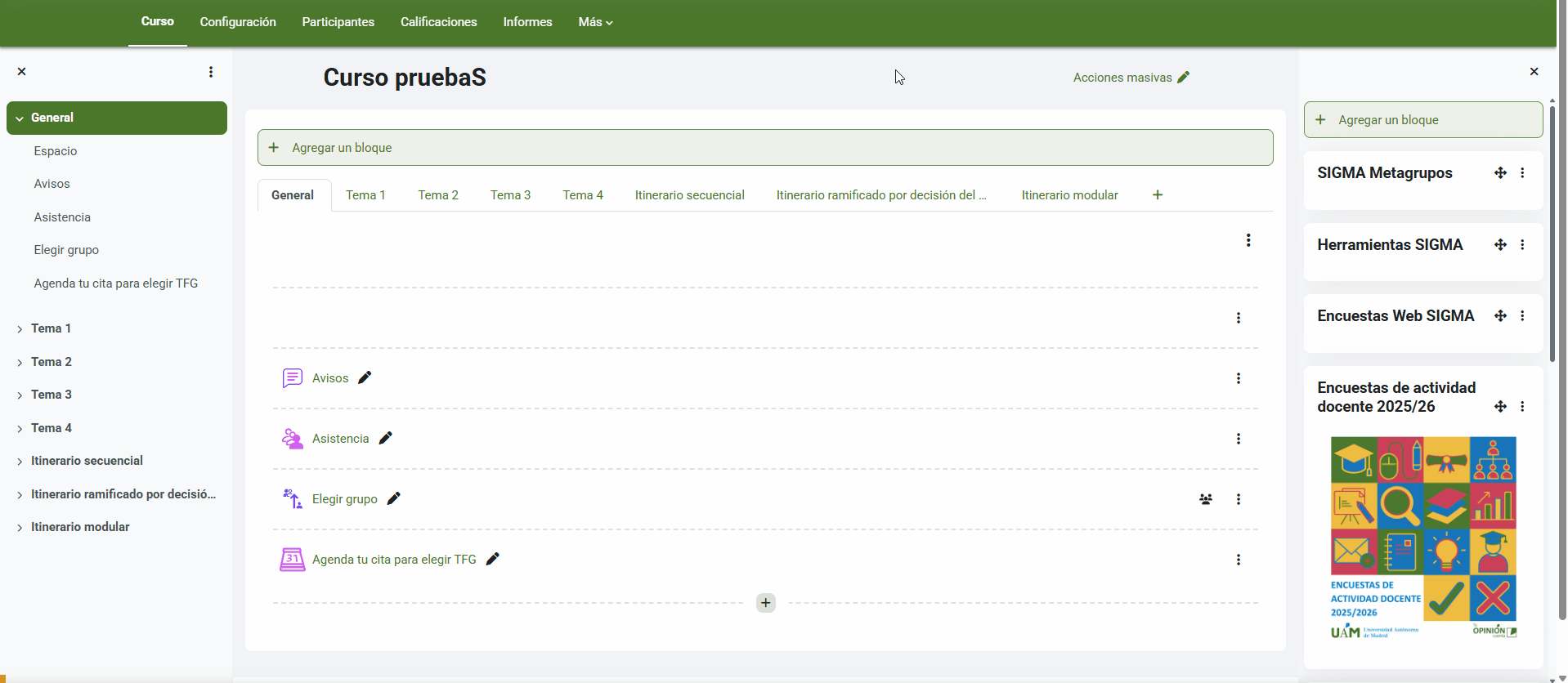This screenshot has height=683, width=1568.
Task: Edit the Avisos activity name pencil
Action: (365, 377)
